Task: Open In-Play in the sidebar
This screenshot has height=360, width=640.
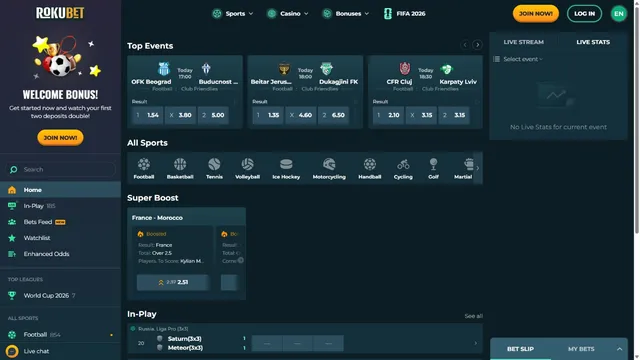Action: pos(60,206)
